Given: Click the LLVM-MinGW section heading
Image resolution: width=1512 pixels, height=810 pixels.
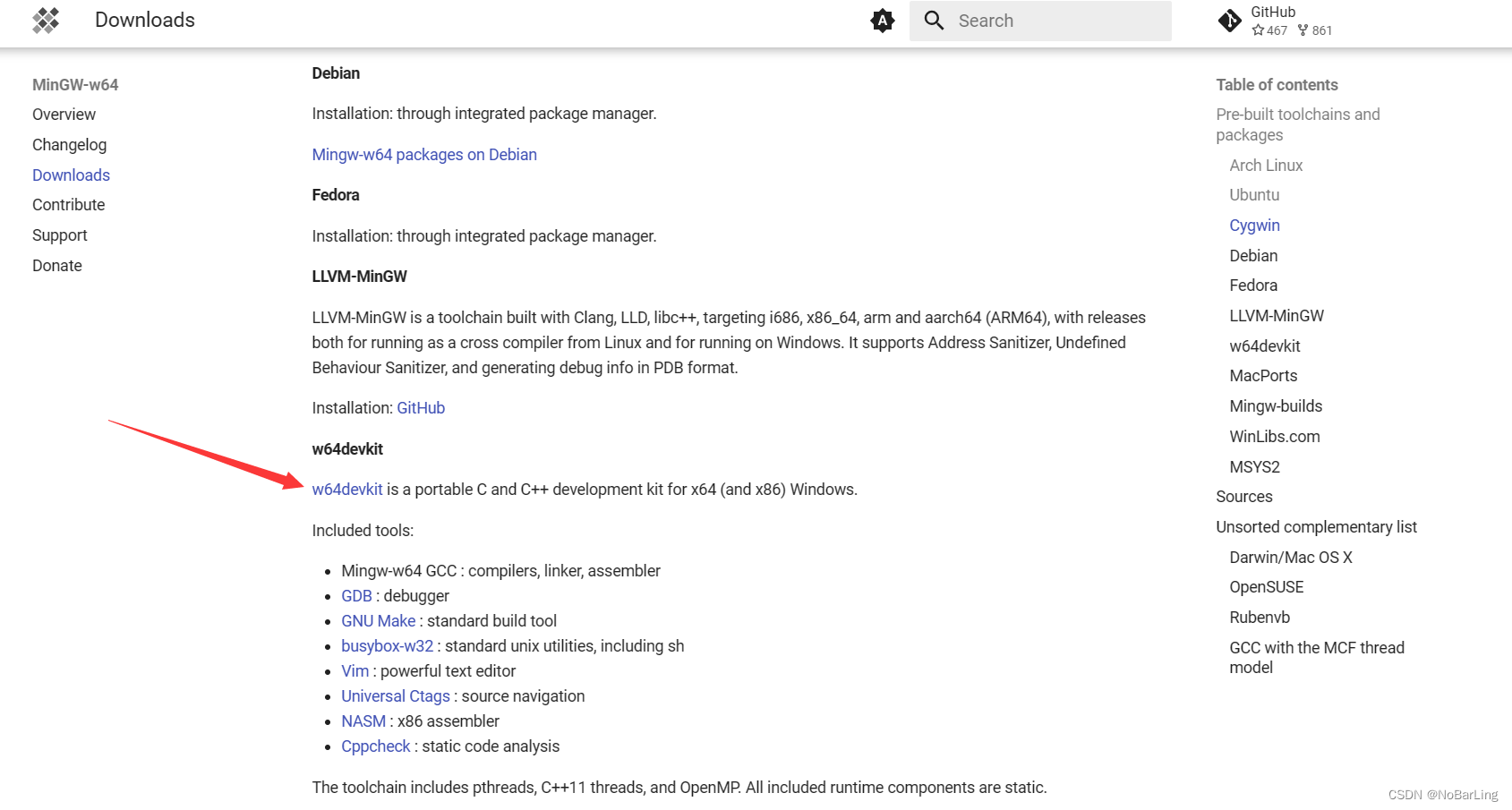Looking at the screenshot, I should click(x=359, y=277).
